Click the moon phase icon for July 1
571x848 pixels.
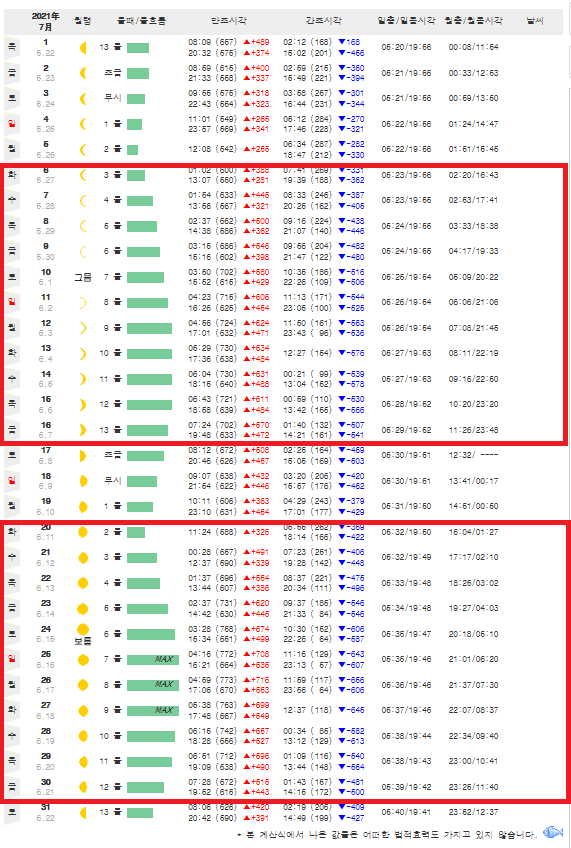click(83, 48)
